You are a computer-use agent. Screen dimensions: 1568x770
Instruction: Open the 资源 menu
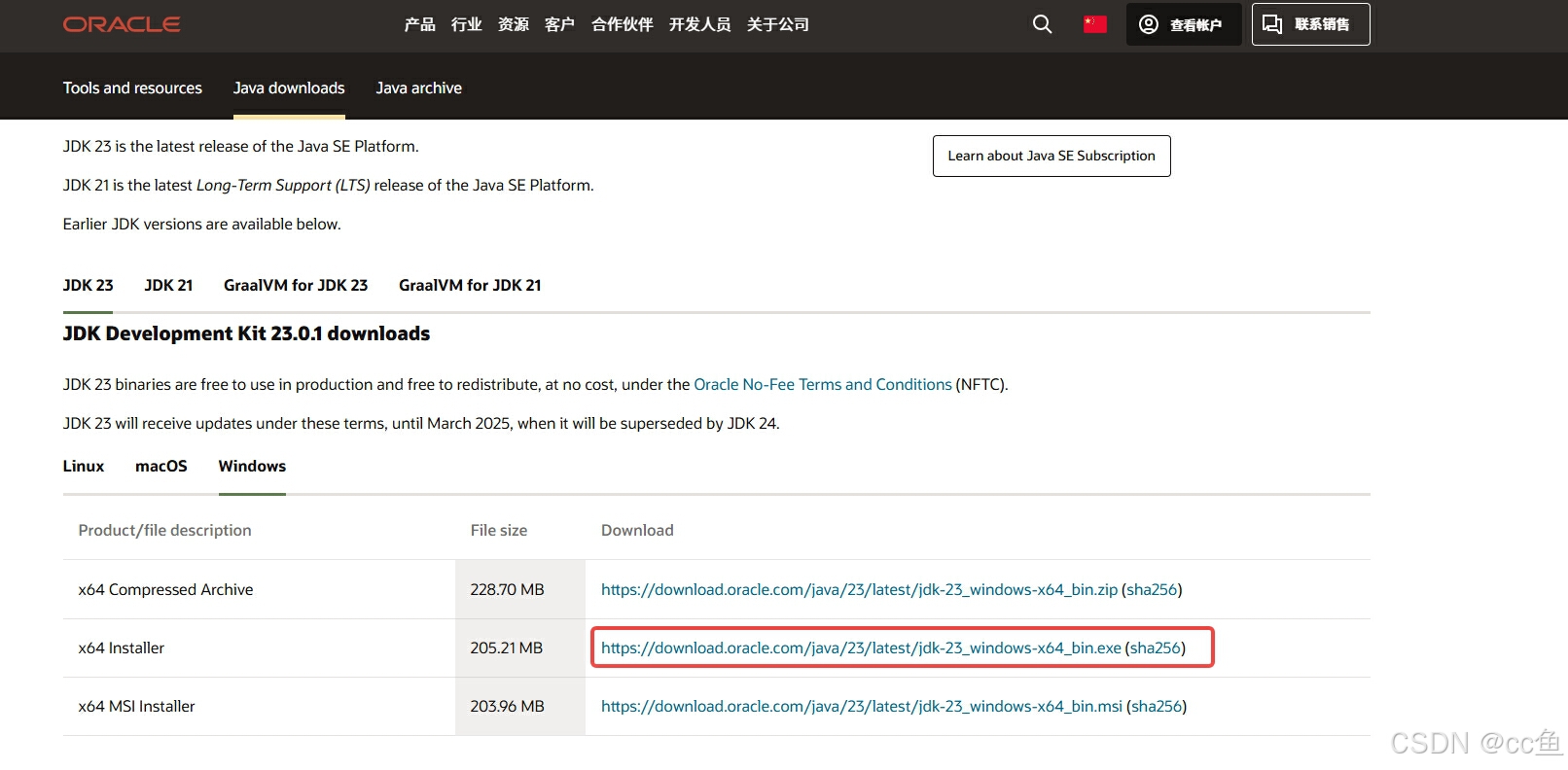pyautogui.click(x=514, y=24)
